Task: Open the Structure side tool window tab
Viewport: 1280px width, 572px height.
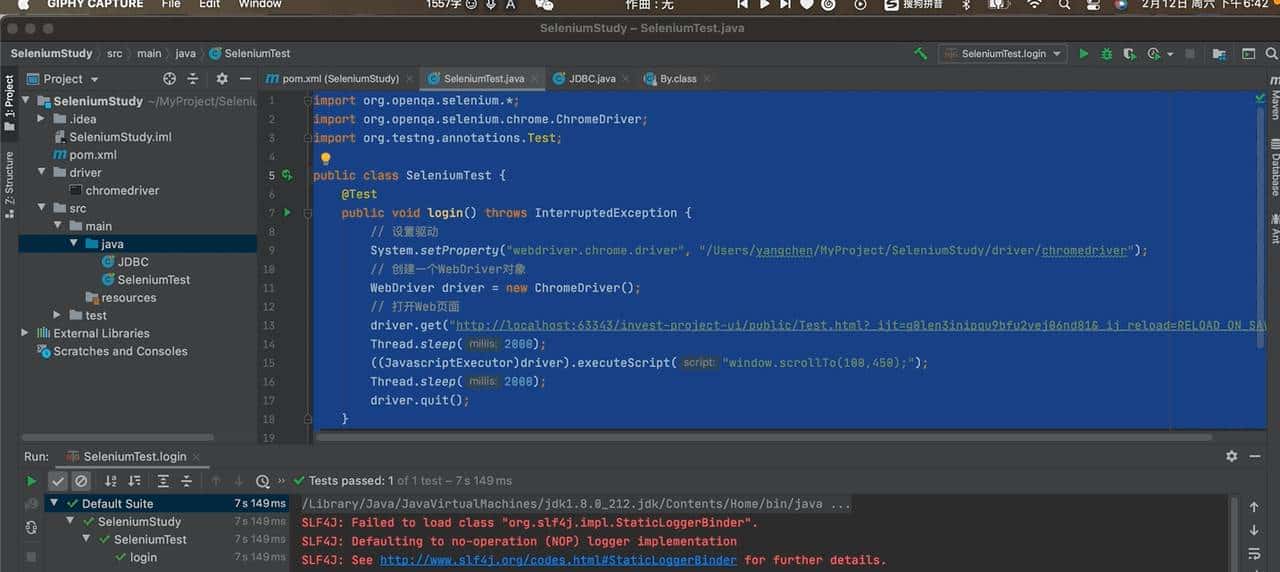Action: pos(9,183)
